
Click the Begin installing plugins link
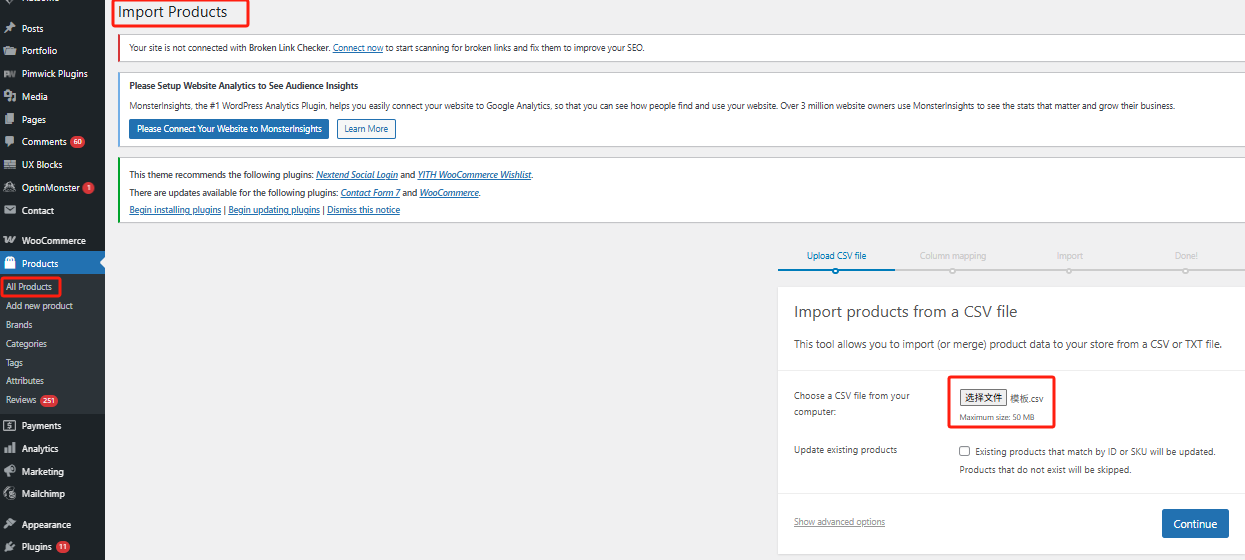[x=175, y=210]
